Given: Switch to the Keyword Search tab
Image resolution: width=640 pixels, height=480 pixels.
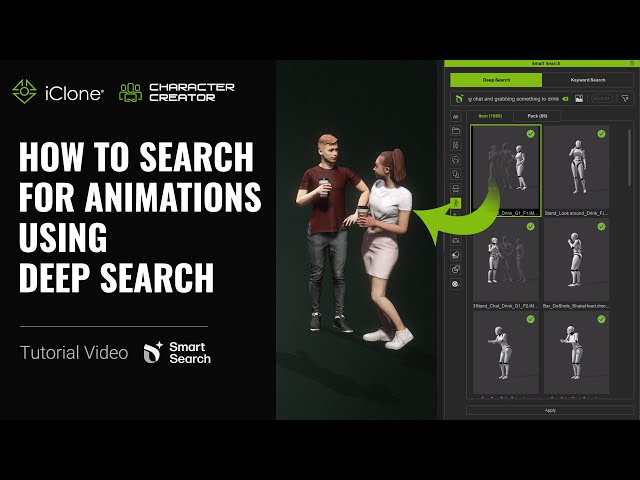Looking at the screenshot, I should point(588,80).
